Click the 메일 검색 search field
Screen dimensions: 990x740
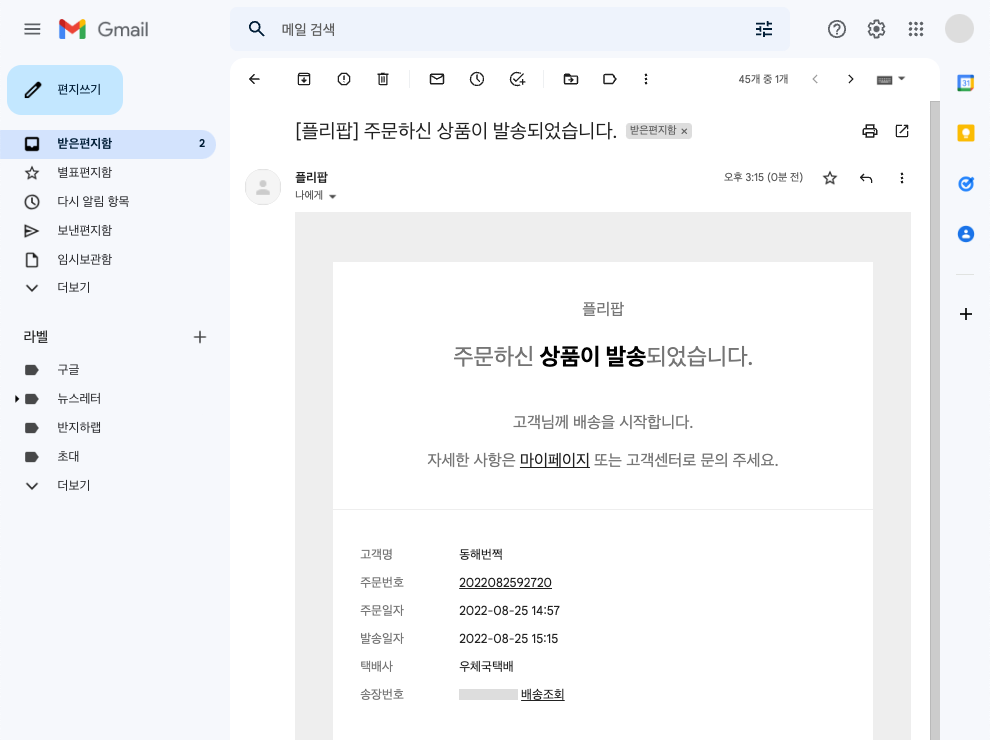click(x=500, y=29)
